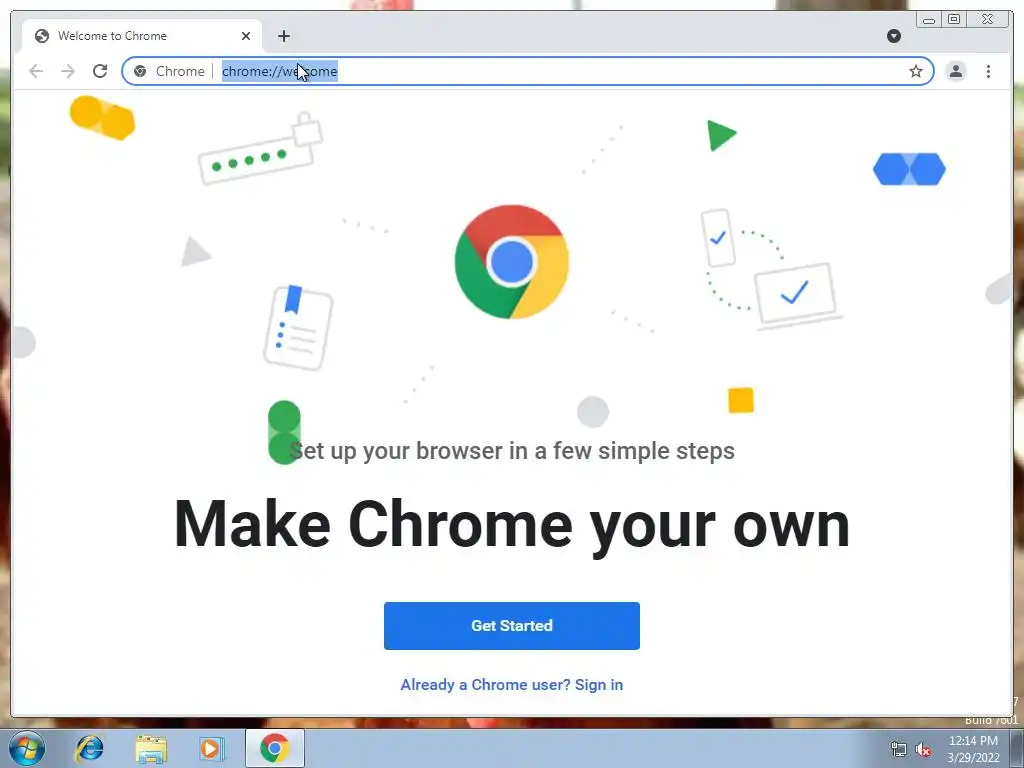Click the taskbar clock showing 12:14 PM
This screenshot has width=1024, height=768.
(973, 749)
